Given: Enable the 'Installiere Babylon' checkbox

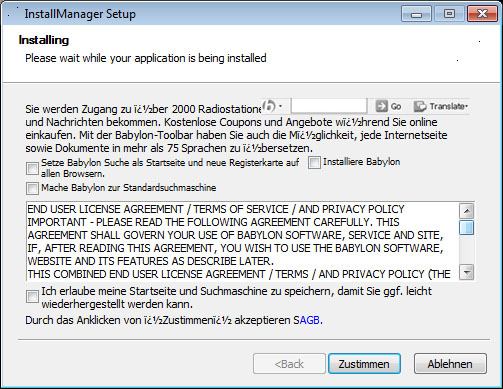Looking at the screenshot, I should (314, 163).
